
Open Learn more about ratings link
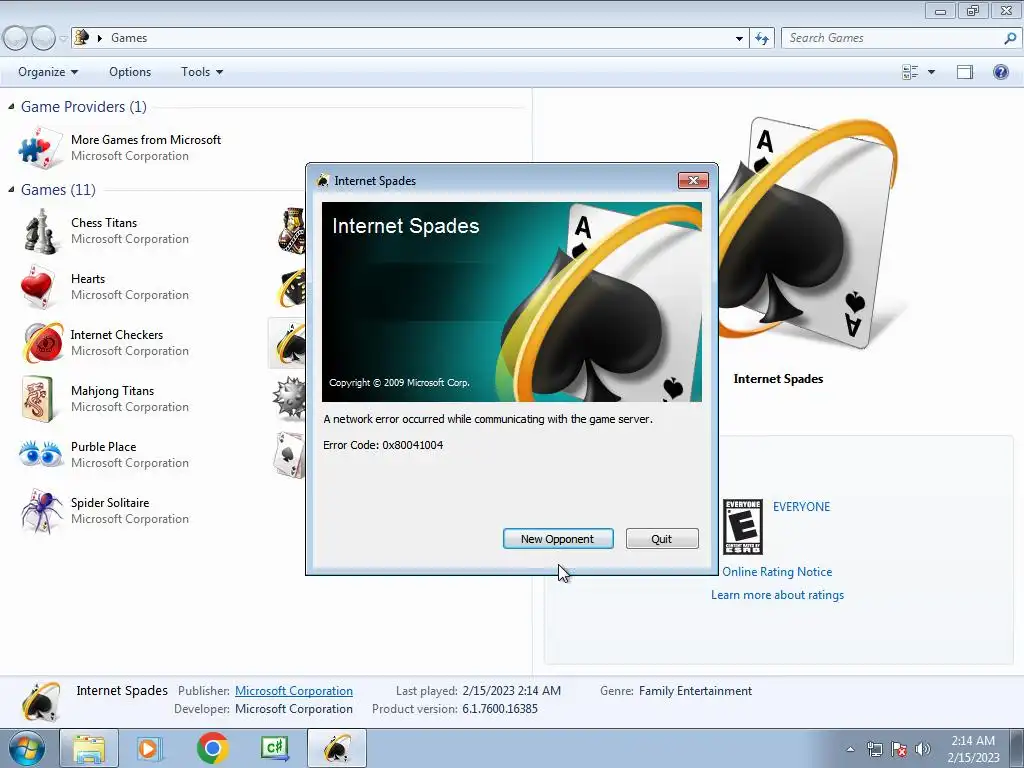click(777, 595)
